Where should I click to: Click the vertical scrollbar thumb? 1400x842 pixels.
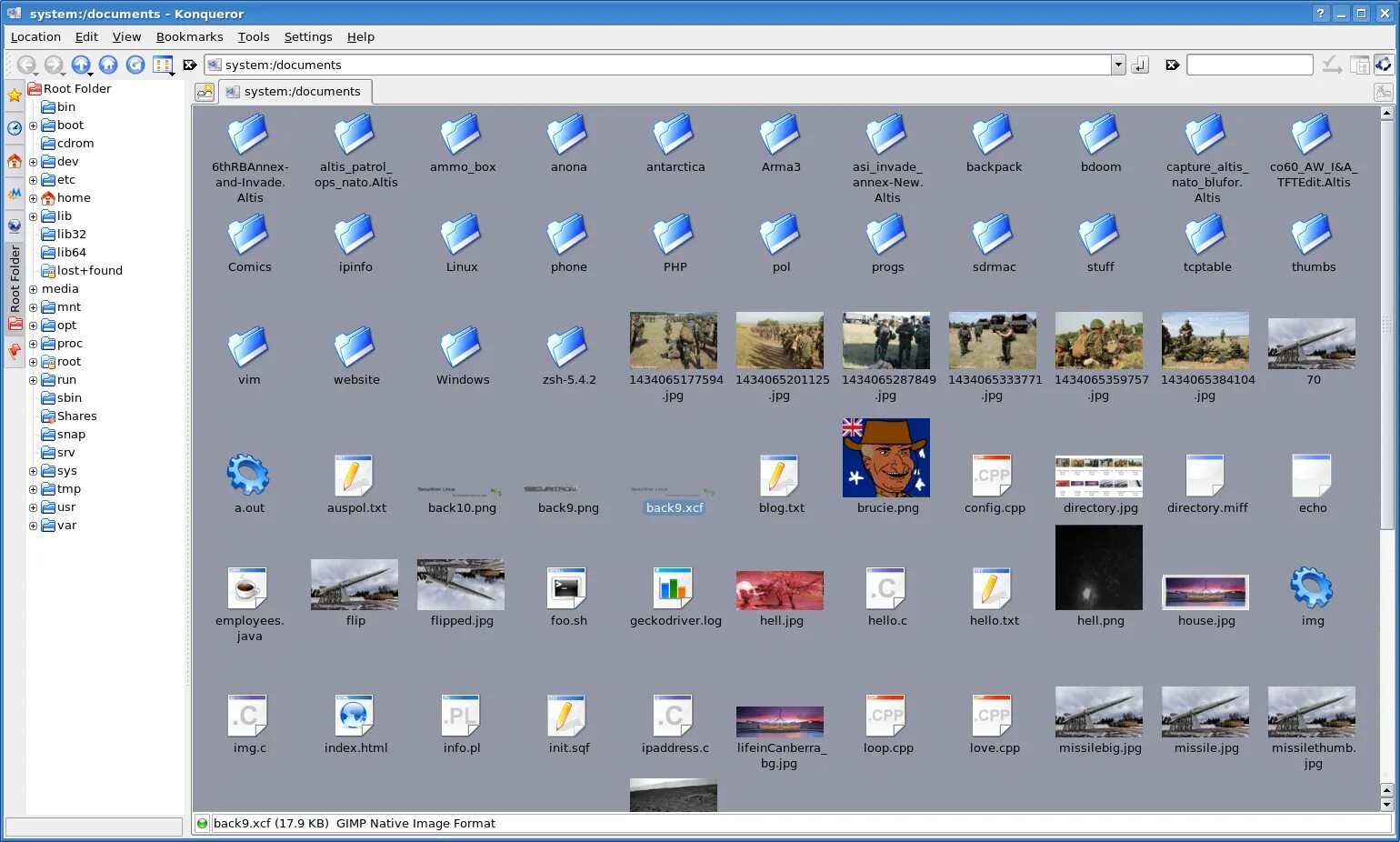(x=1386, y=325)
